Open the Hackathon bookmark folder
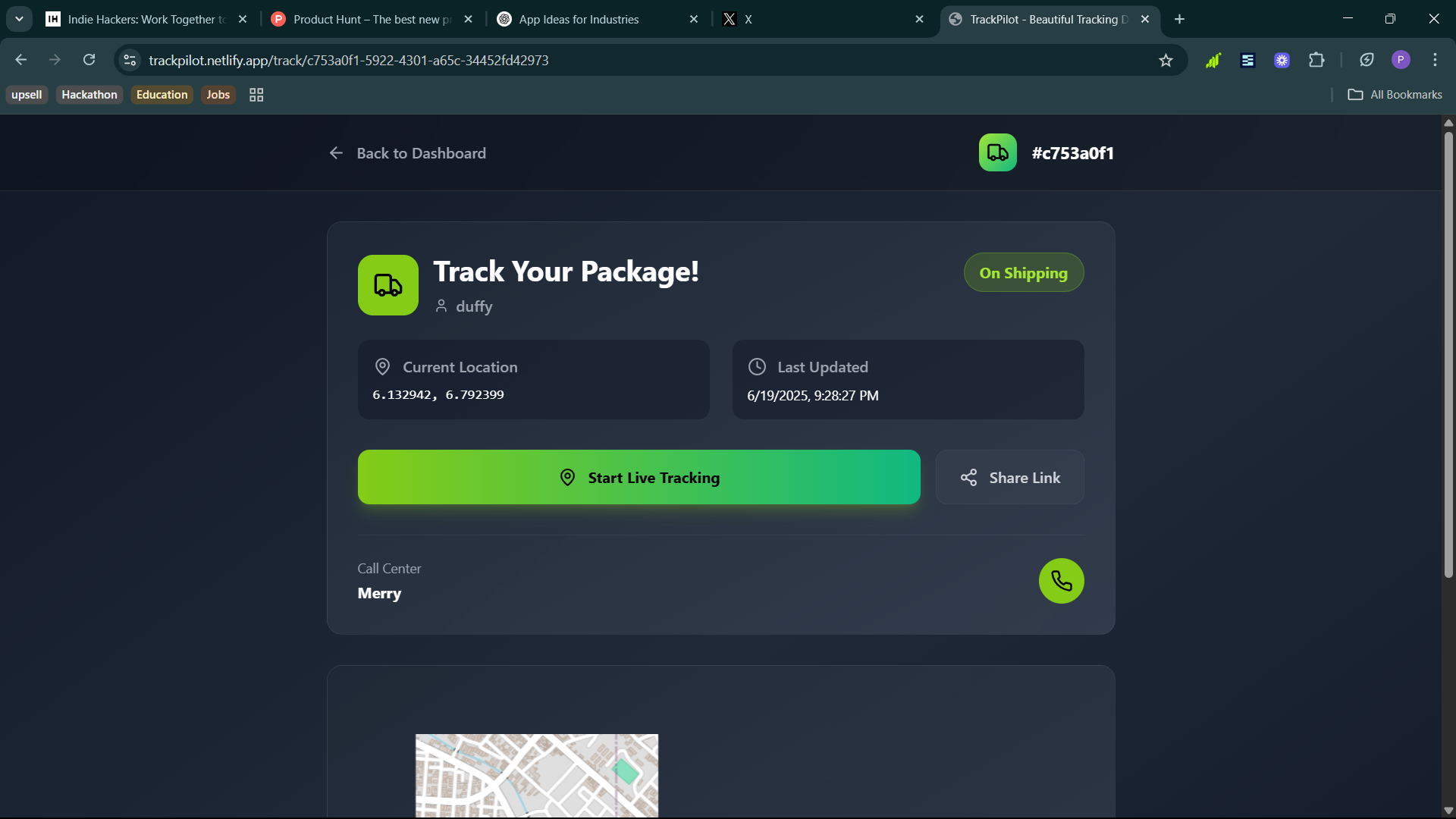The width and height of the screenshot is (1456, 819). point(89,95)
